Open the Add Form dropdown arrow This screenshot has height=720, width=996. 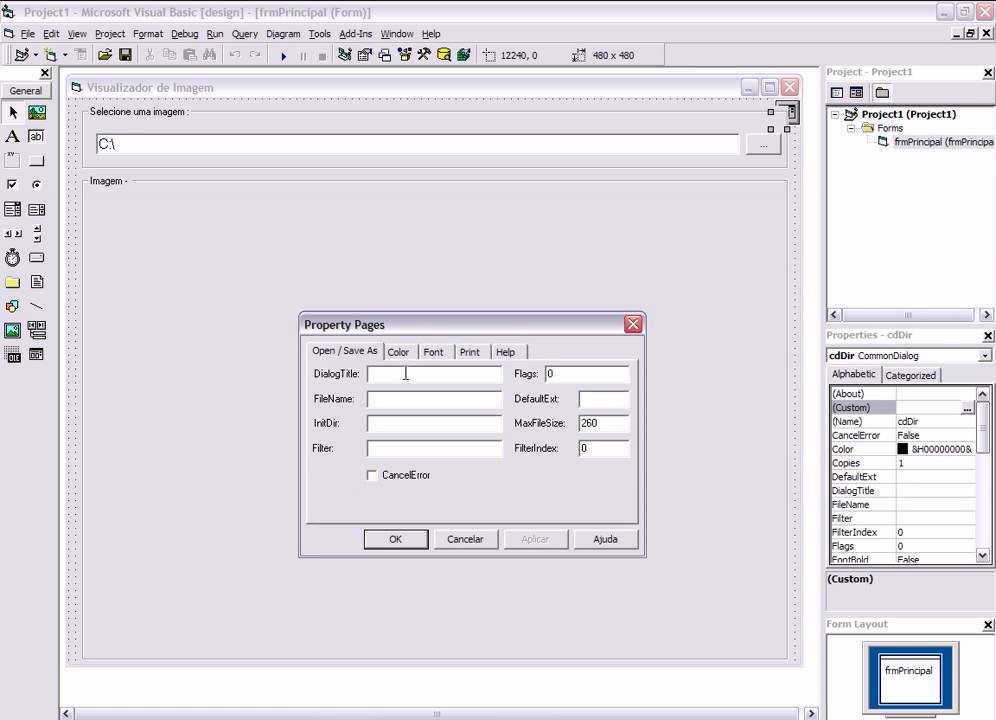click(x=65, y=55)
